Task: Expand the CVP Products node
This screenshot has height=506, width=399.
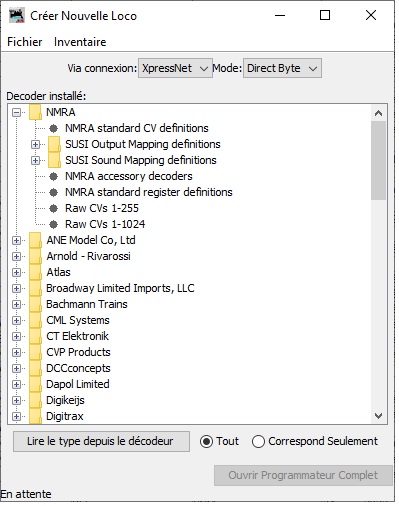Action: 16,352
